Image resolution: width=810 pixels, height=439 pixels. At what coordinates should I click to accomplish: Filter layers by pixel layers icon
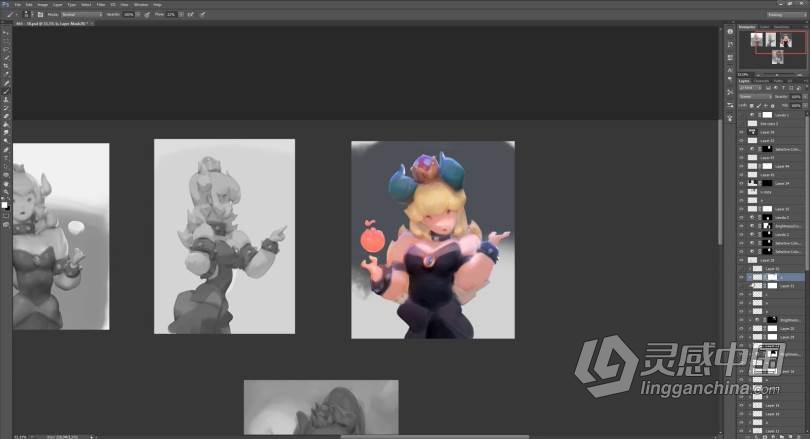768,88
